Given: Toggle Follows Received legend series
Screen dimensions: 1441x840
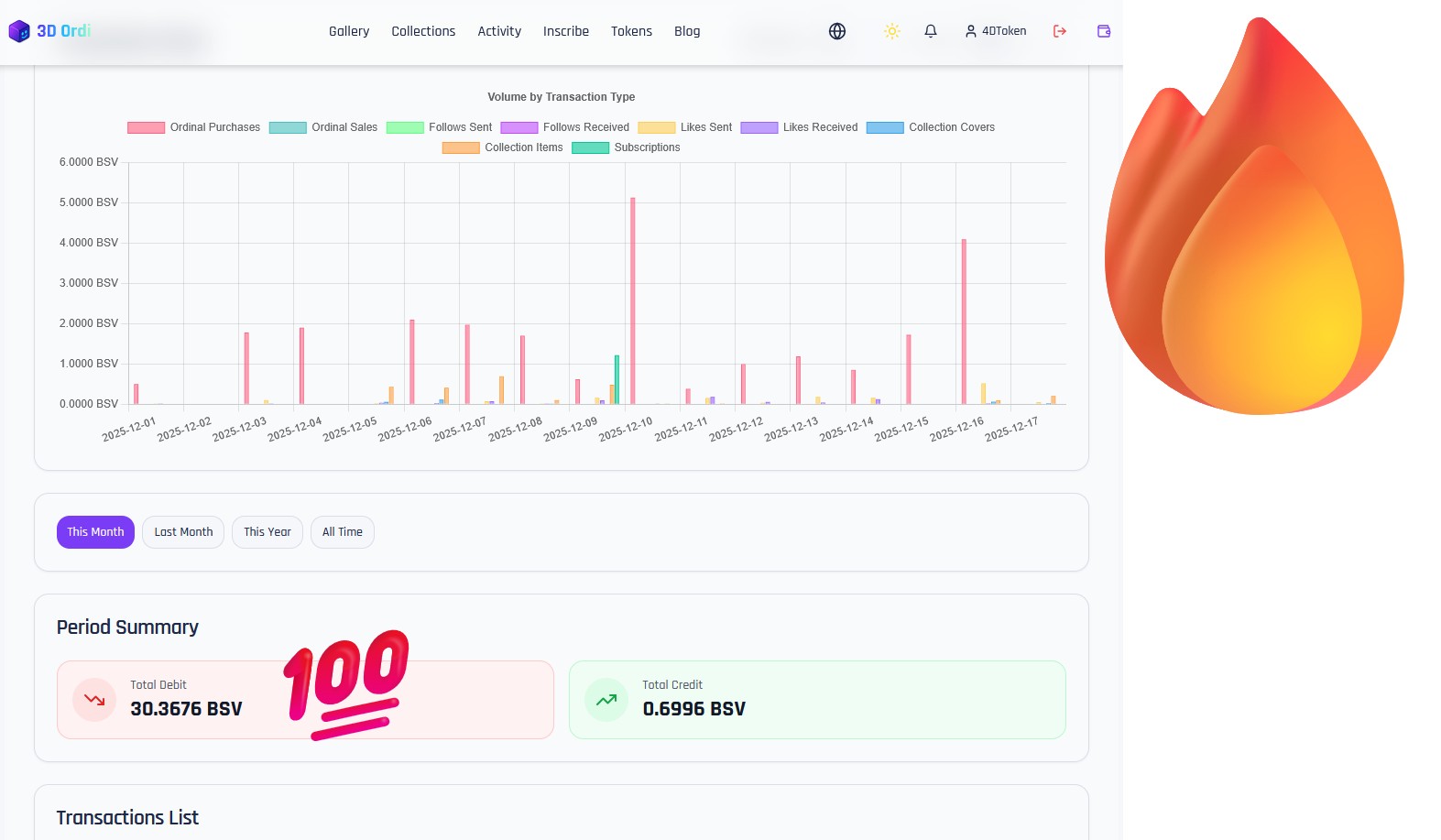Looking at the screenshot, I should click(x=565, y=127).
